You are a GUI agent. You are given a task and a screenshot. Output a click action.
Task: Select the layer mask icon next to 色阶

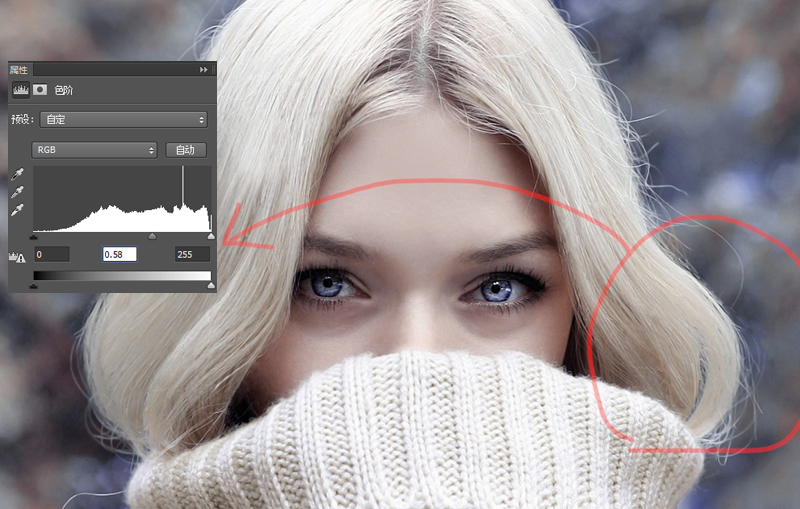pyautogui.click(x=40, y=90)
